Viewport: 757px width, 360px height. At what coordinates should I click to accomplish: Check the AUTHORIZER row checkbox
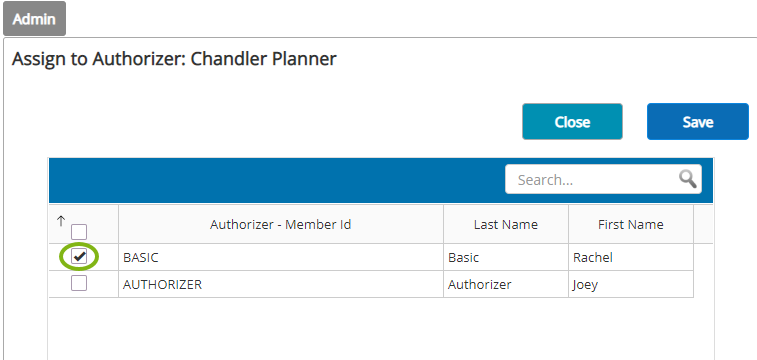79,283
